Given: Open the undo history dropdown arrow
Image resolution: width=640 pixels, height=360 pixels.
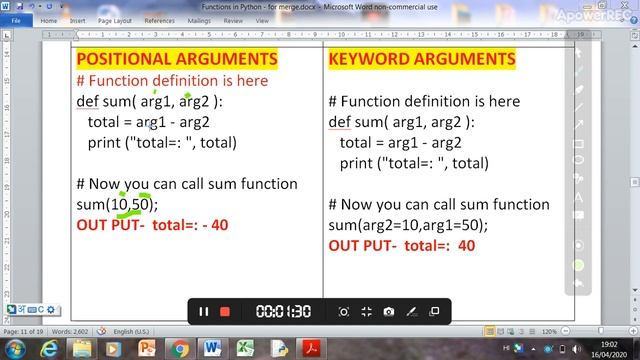Looking at the screenshot, I should pos(40,6).
